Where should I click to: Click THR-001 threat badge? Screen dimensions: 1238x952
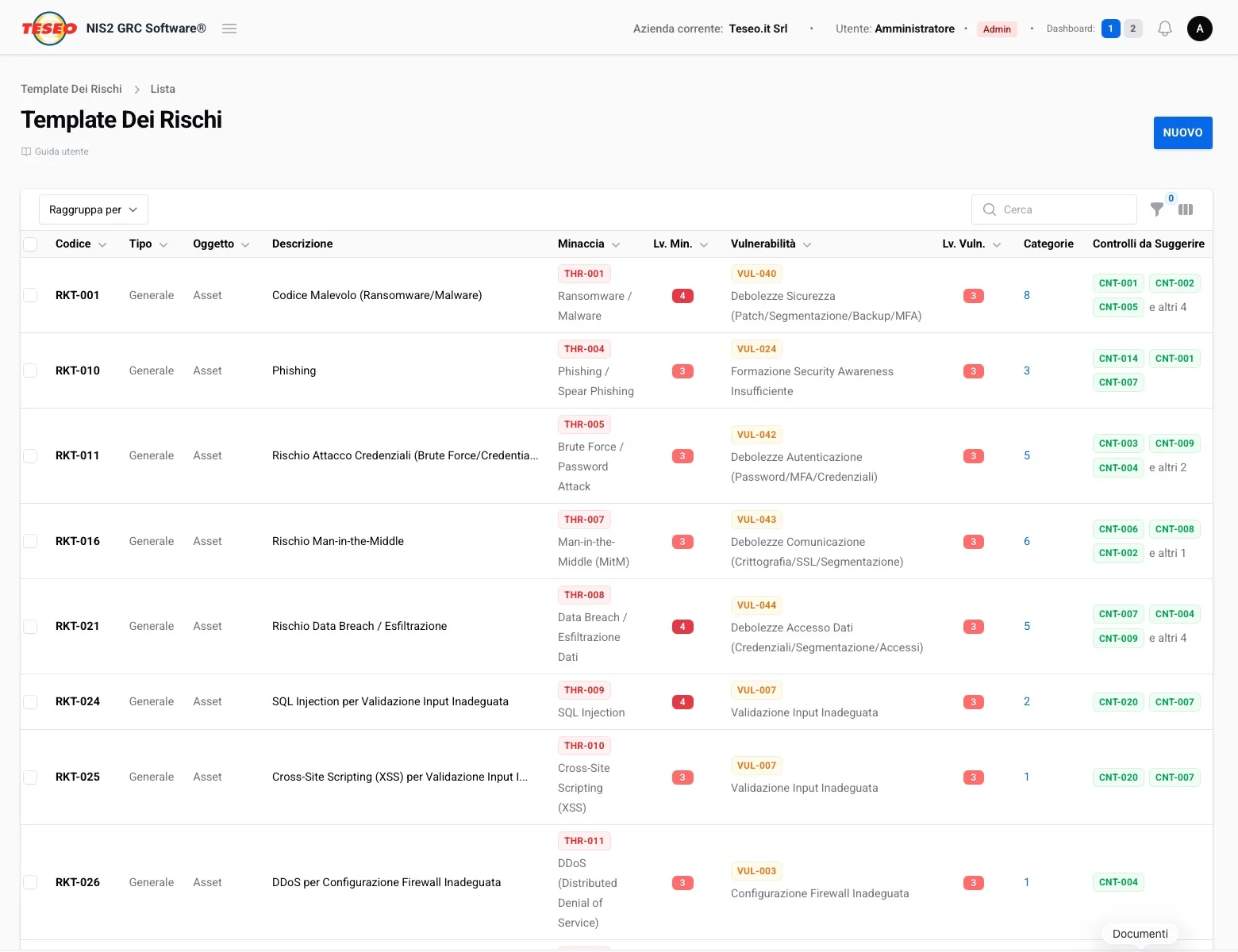click(x=584, y=274)
